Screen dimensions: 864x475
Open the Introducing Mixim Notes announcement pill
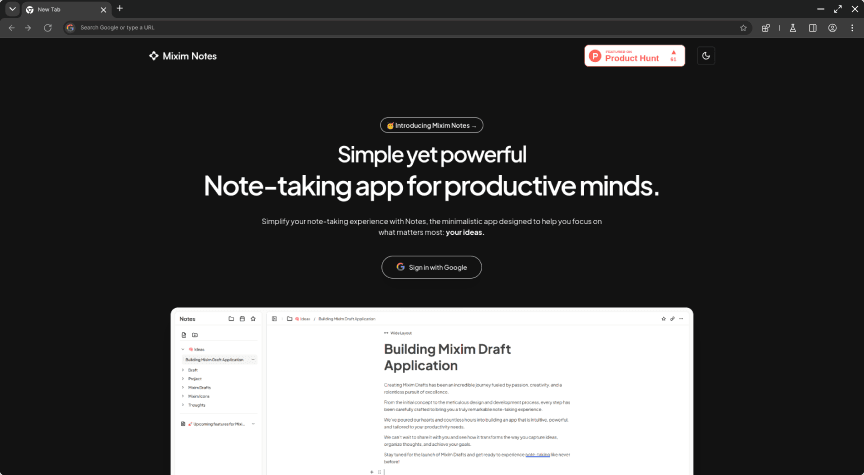pyautogui.click(x=431, y=126)
